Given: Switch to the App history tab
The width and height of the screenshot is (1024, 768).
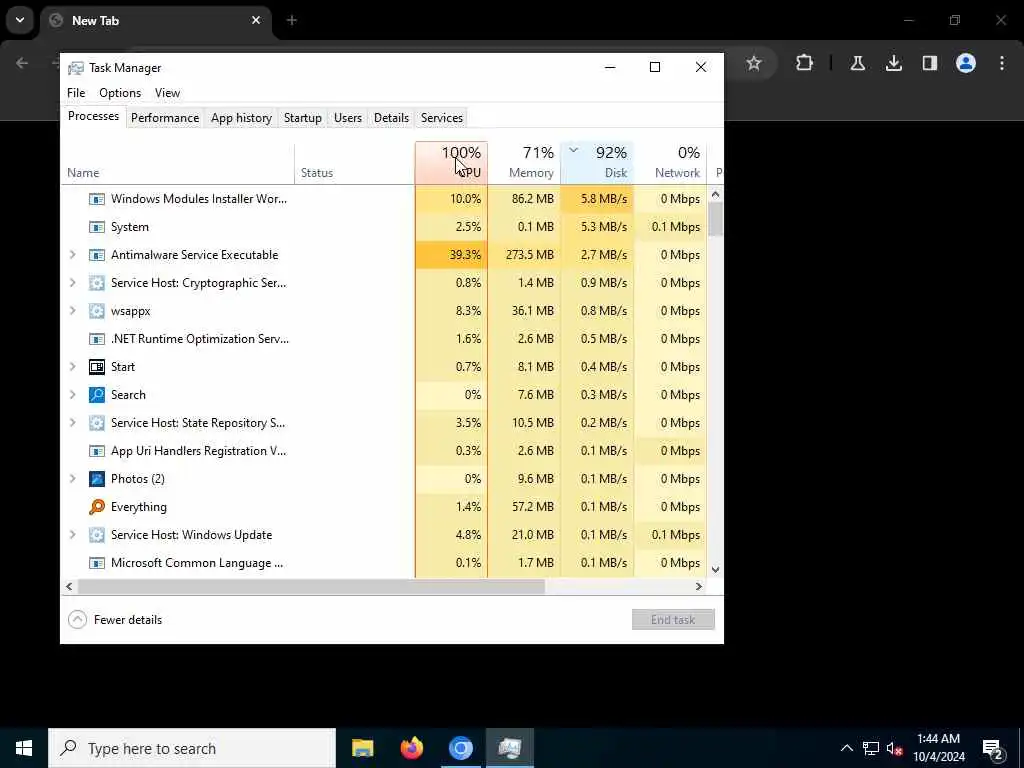Looking at the screenshot, I should (241, 118).
